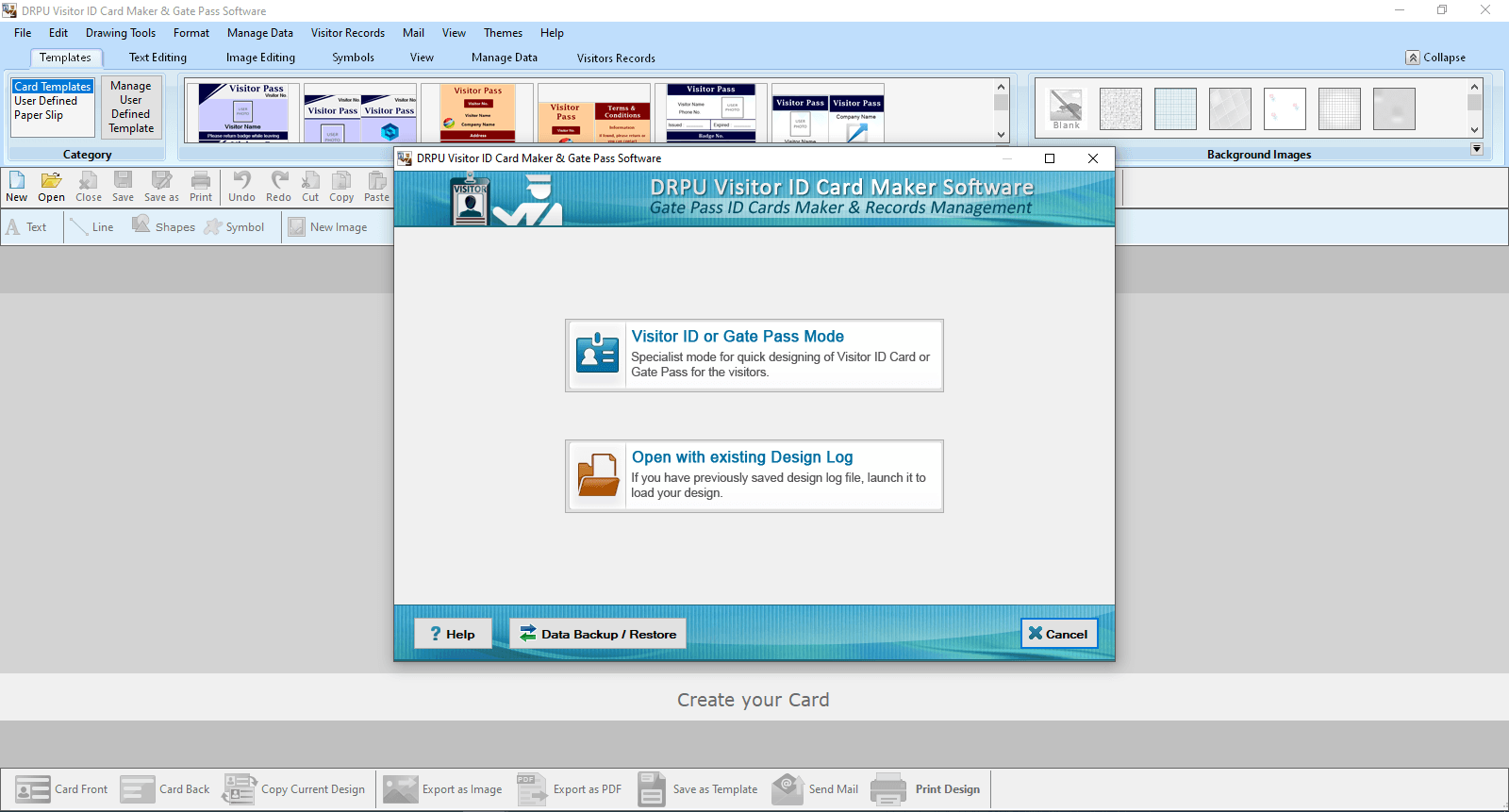Click templates gallery scroll-down arrow
This screenshot has height=812, width=1509.
pyautogui.click(x=1002, y=135)
